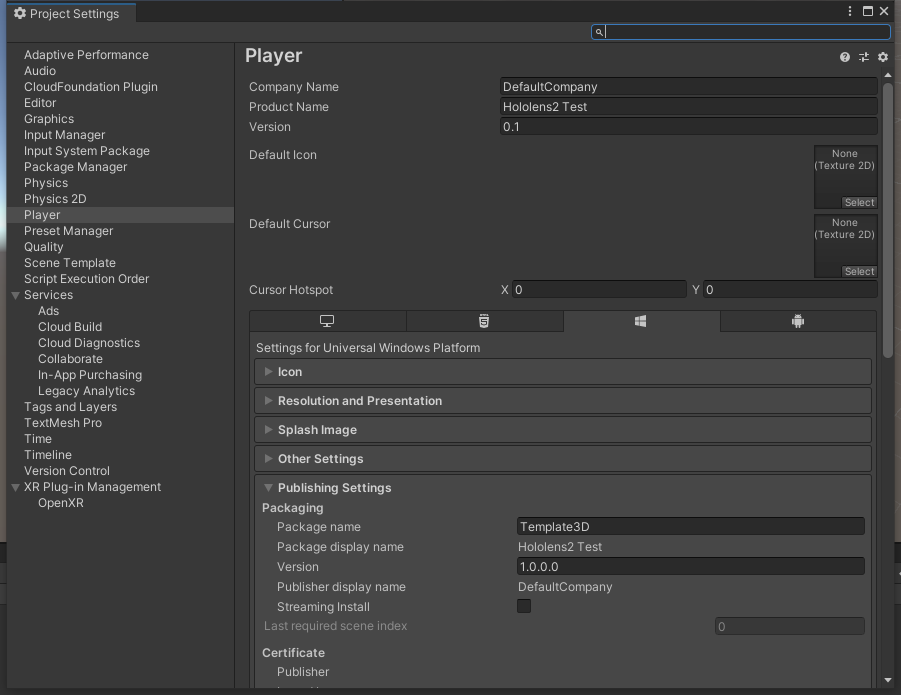Open the Project Settings kebab menu
This screenshot has width=901, height=695.
pyautogui.click(x=850, y=11)
